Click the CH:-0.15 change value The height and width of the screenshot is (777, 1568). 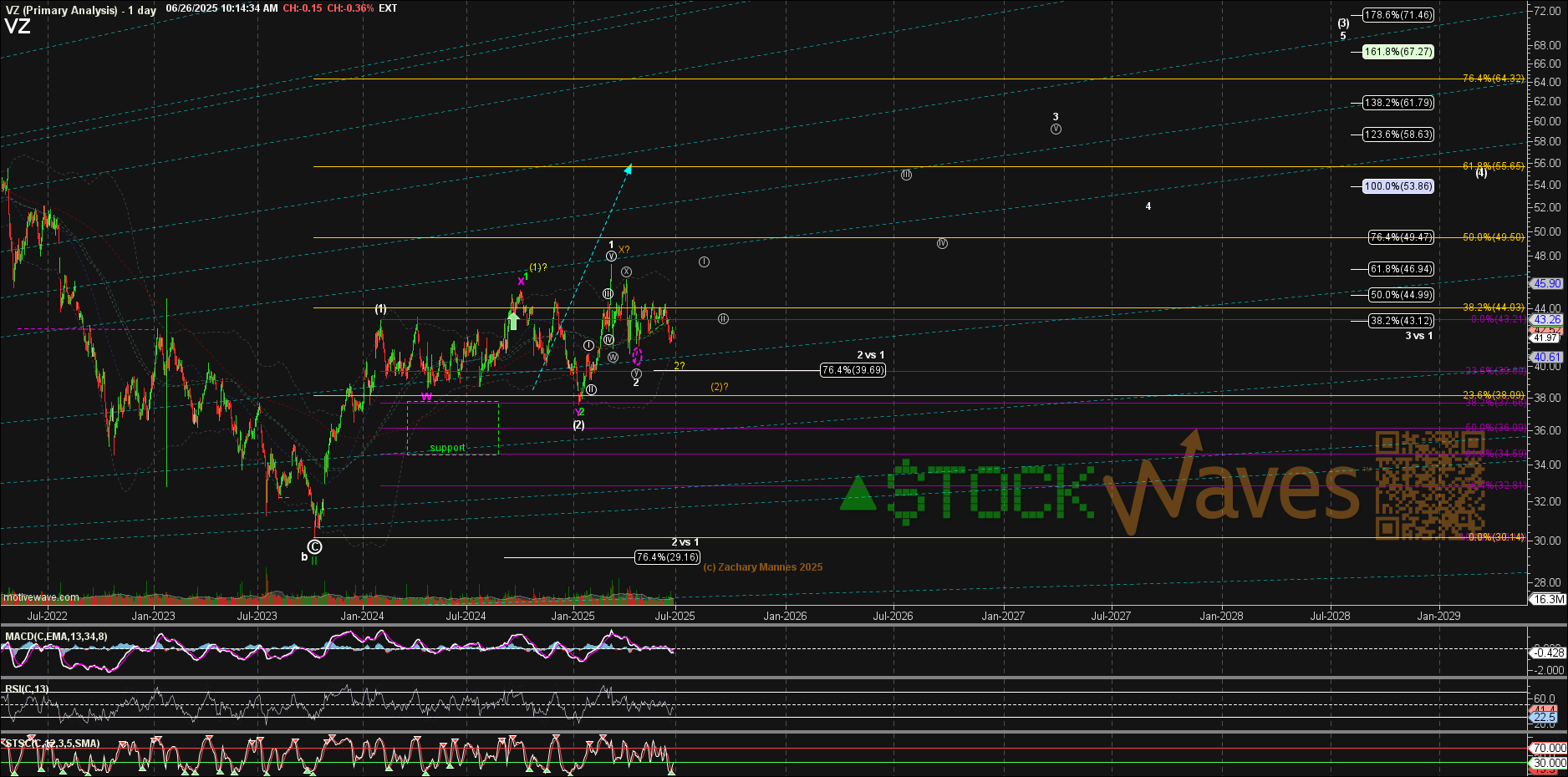[303, 8]
